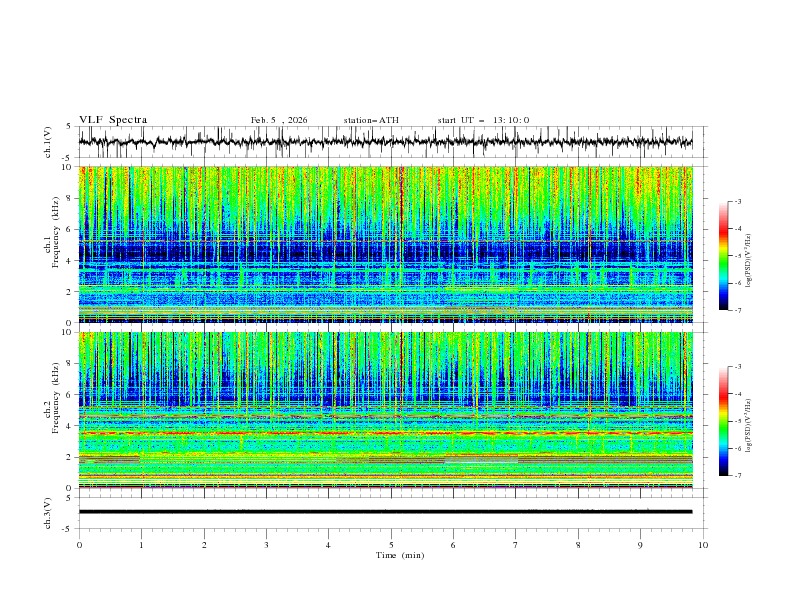Click the 'station=ATH' label

coord(371,120)
